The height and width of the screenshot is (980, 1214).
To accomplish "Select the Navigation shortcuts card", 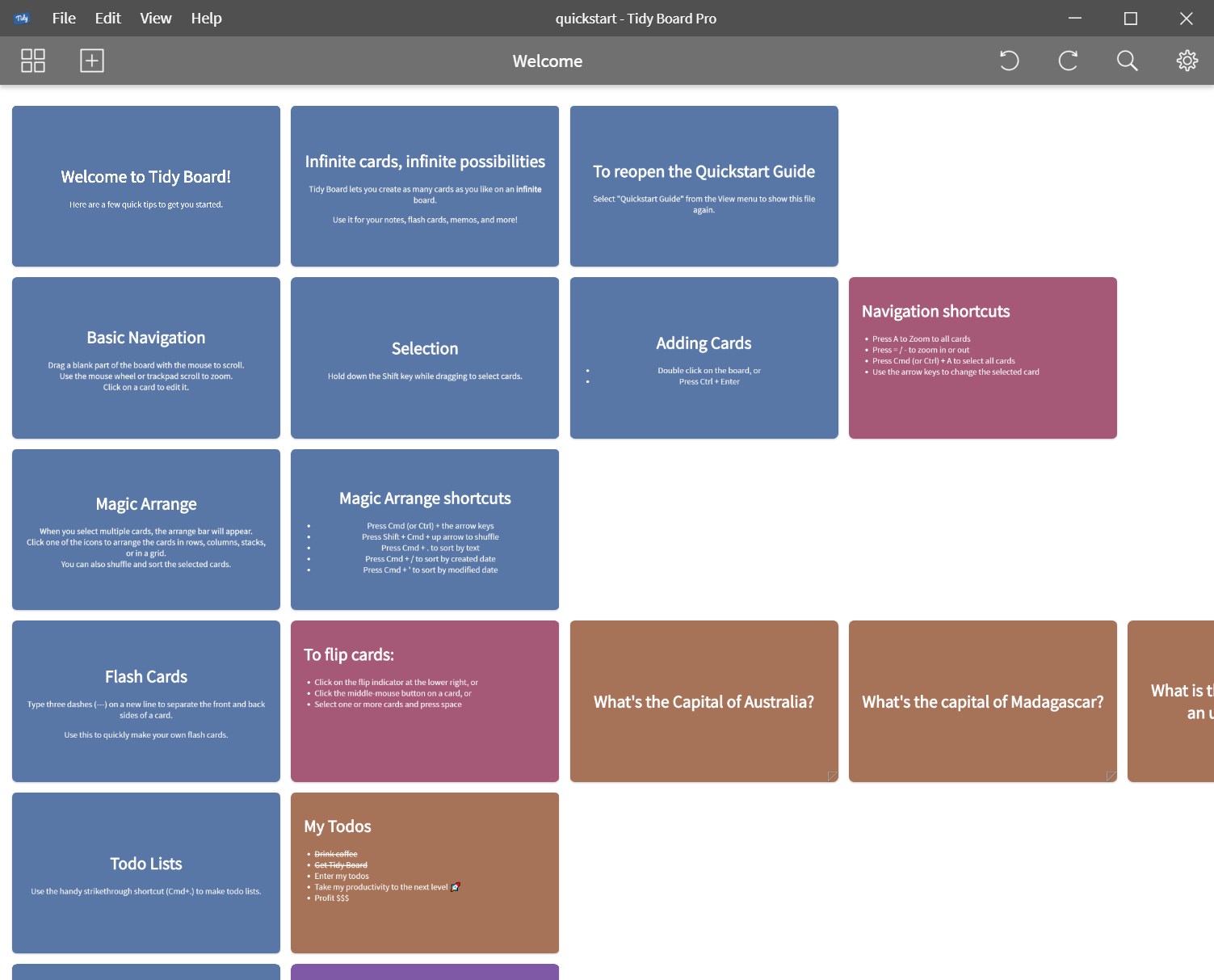I will tap(983, 358).
